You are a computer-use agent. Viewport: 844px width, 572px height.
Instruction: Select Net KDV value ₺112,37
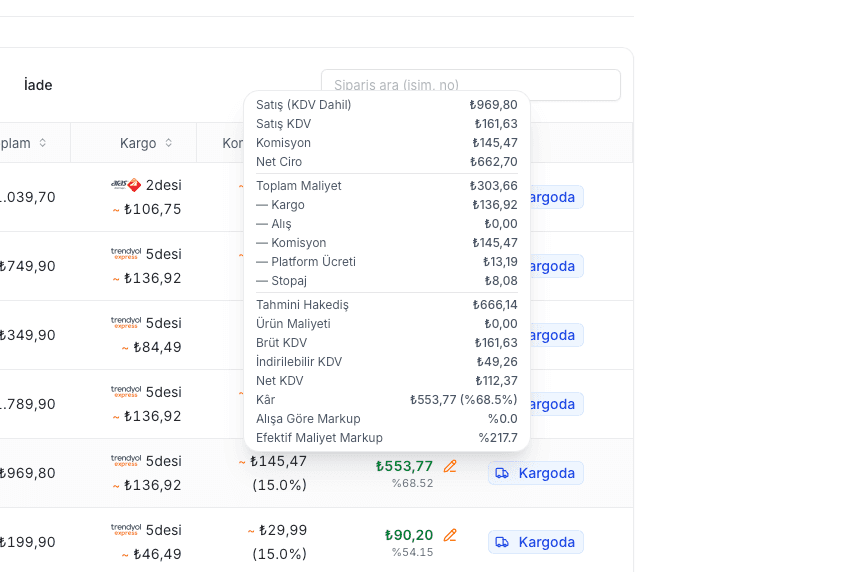coord(496,380)
